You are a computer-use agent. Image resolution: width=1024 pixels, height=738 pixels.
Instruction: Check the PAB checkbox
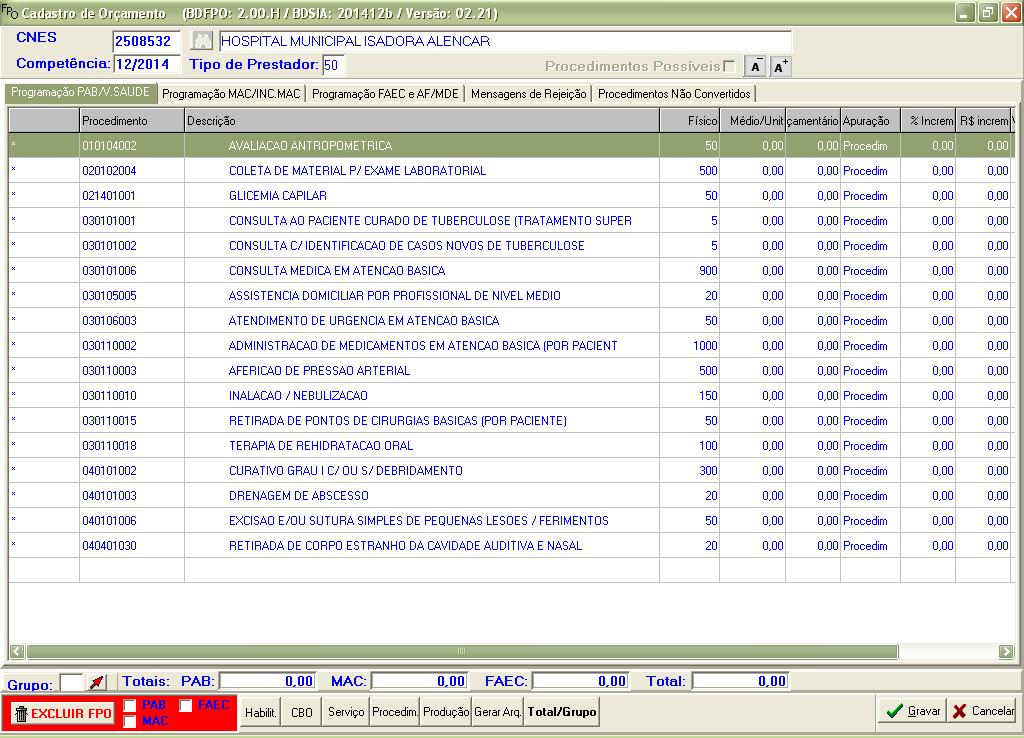coord(130,705)
